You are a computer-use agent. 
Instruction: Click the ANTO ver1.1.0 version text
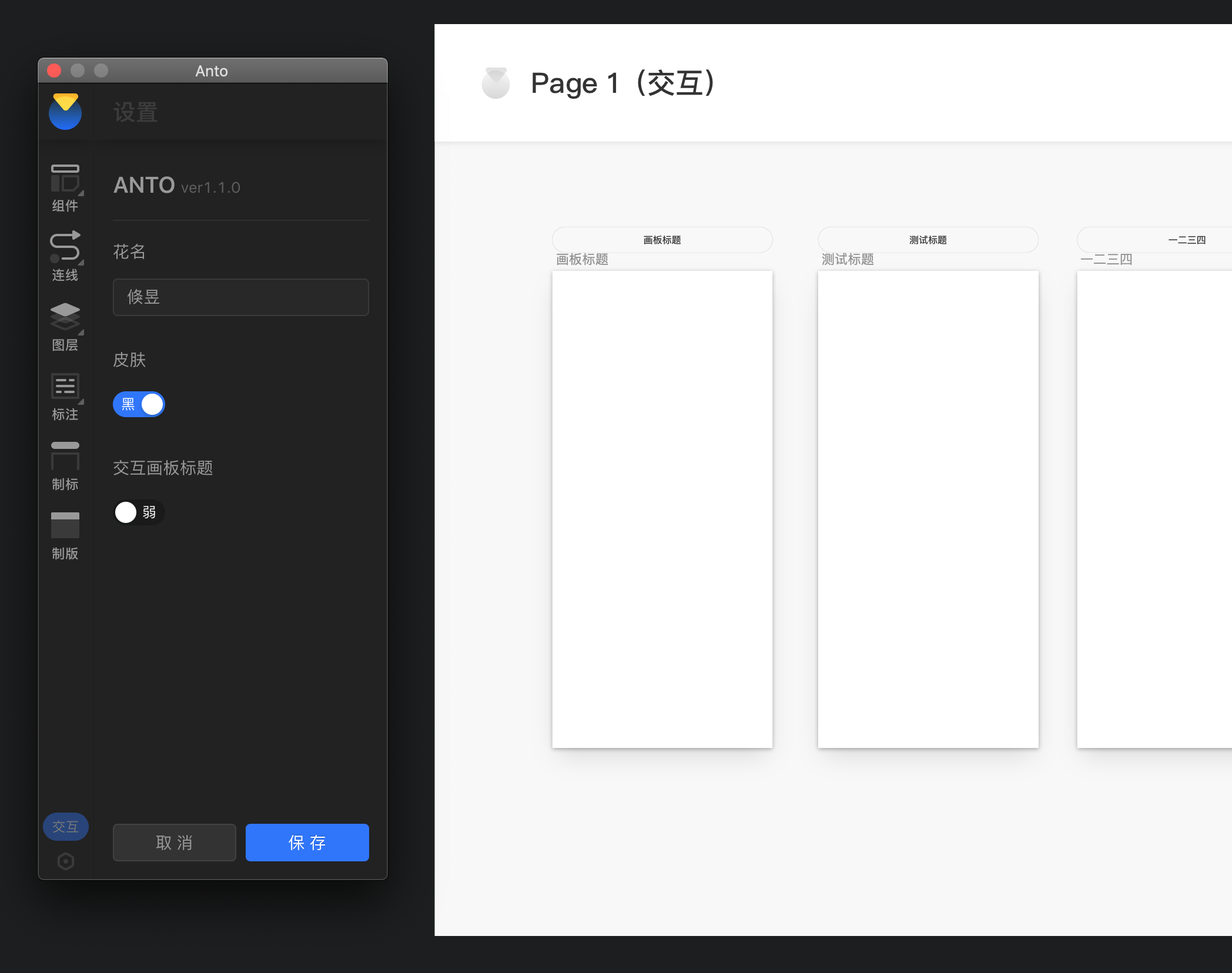[177, 186]
